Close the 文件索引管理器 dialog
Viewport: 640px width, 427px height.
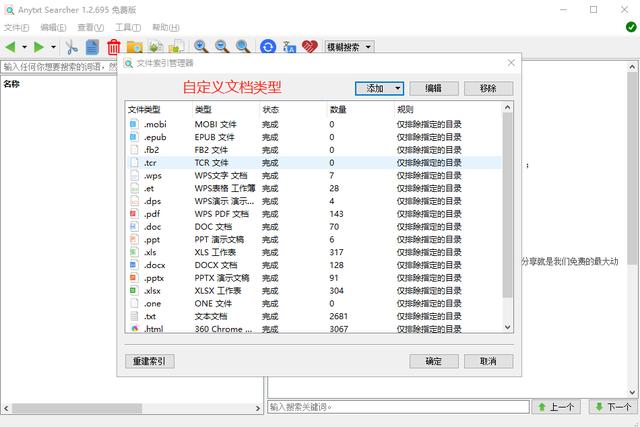coord(511,63)
